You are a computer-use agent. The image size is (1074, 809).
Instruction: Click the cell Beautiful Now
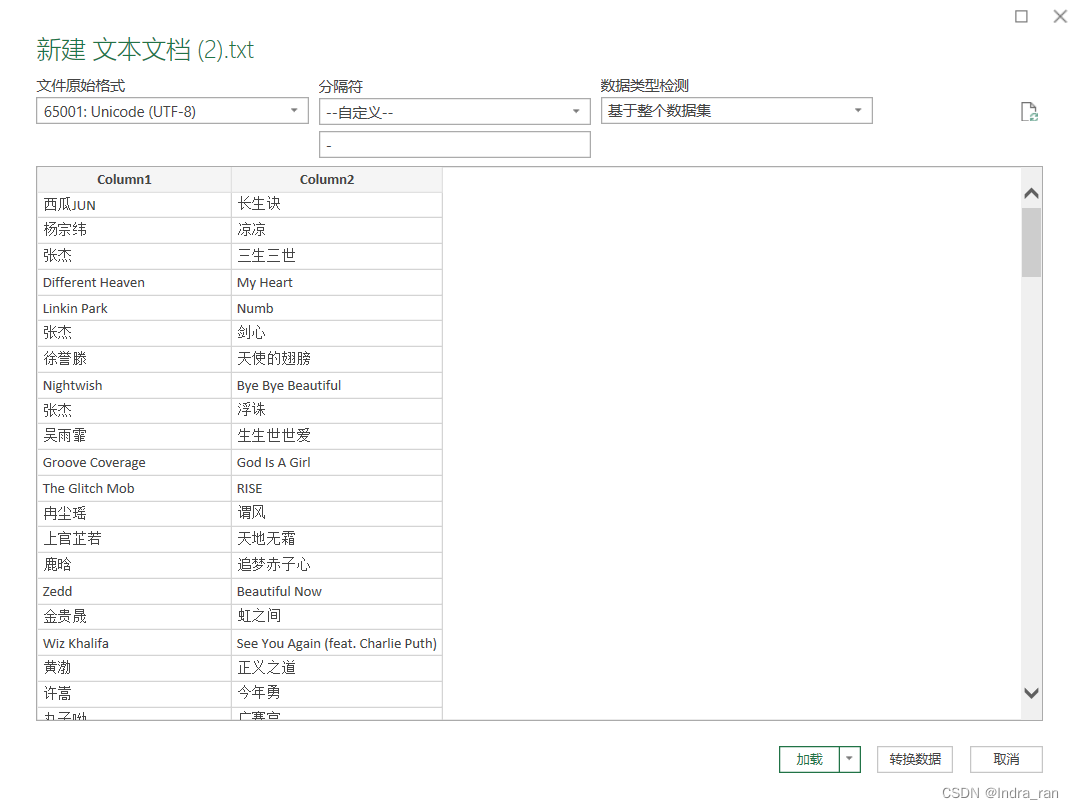(337, 591)
